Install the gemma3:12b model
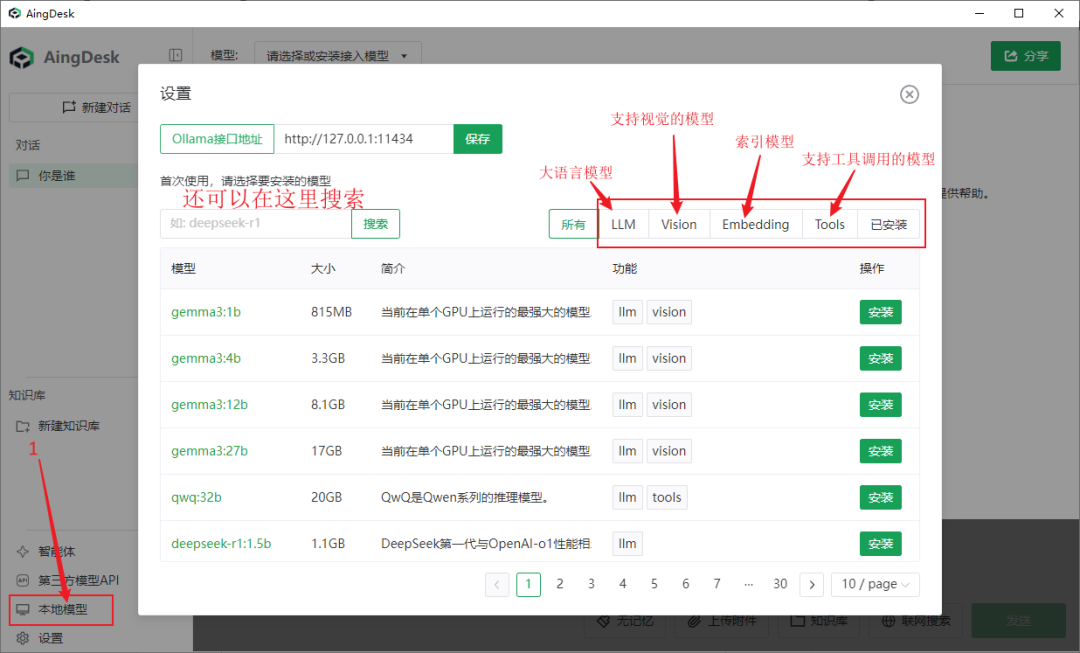Viewport: 1080px width, 653px height. pyautogui.click(x=880, y=404)
